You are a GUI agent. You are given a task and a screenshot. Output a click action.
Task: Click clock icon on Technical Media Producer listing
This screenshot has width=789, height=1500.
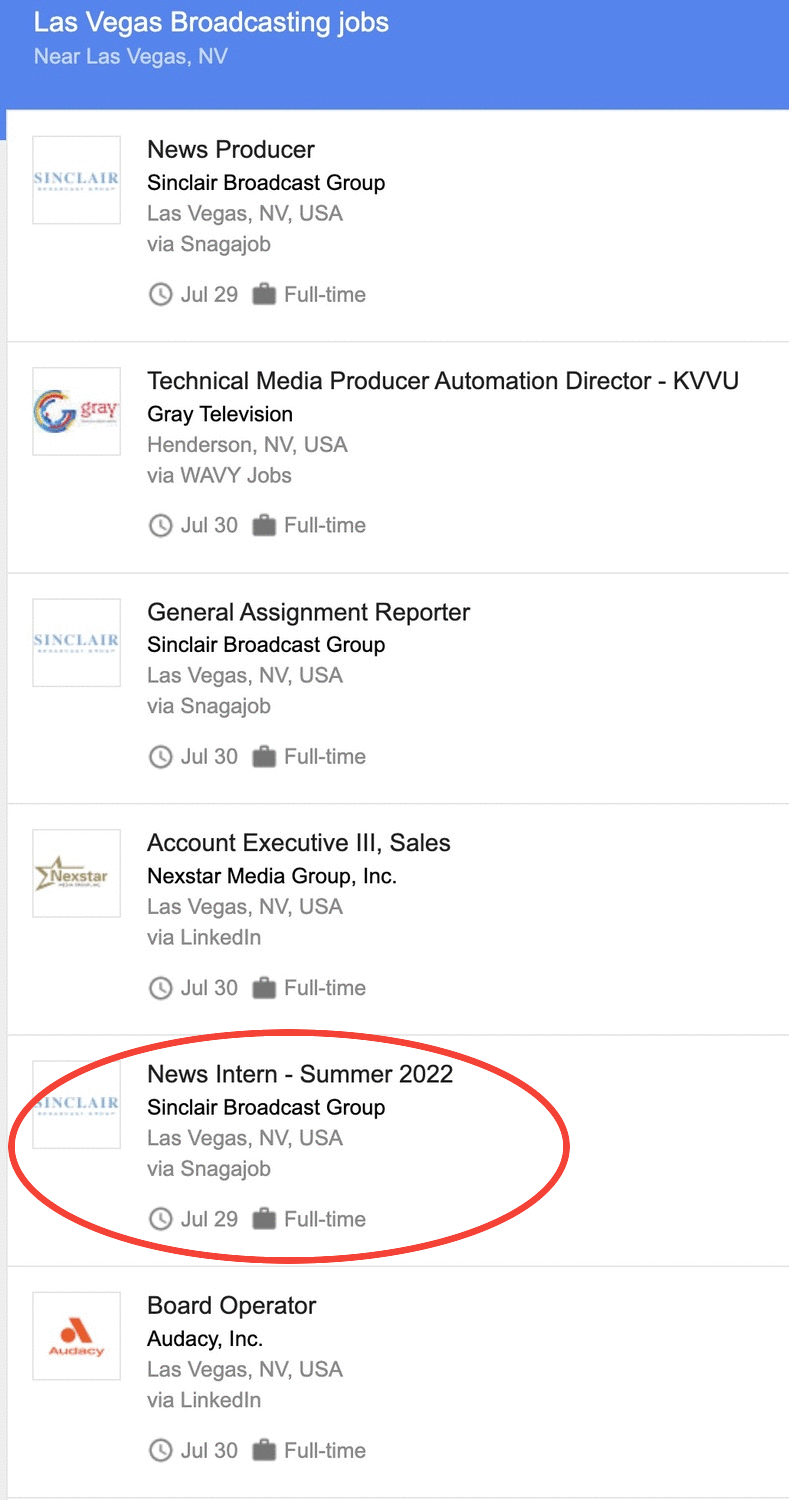point(160,526)
